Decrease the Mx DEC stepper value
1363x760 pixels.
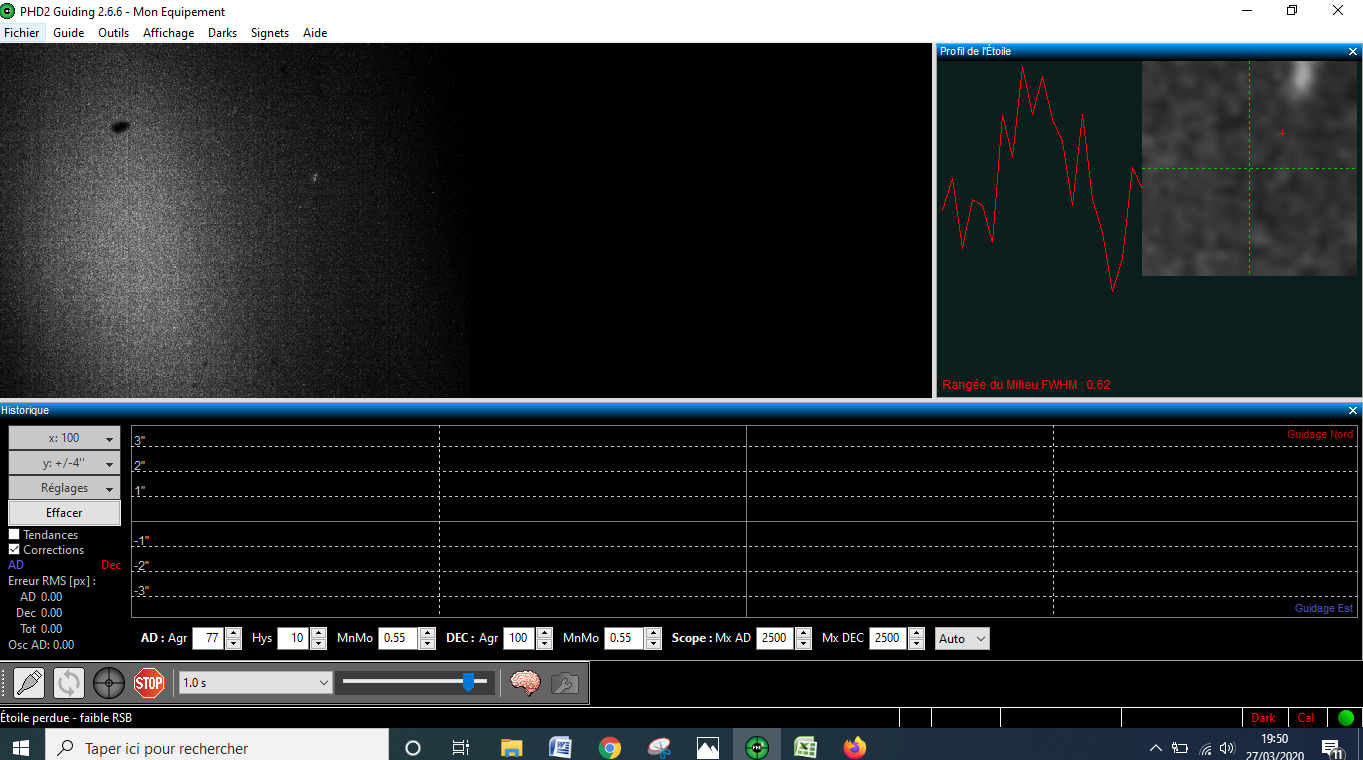916,644
